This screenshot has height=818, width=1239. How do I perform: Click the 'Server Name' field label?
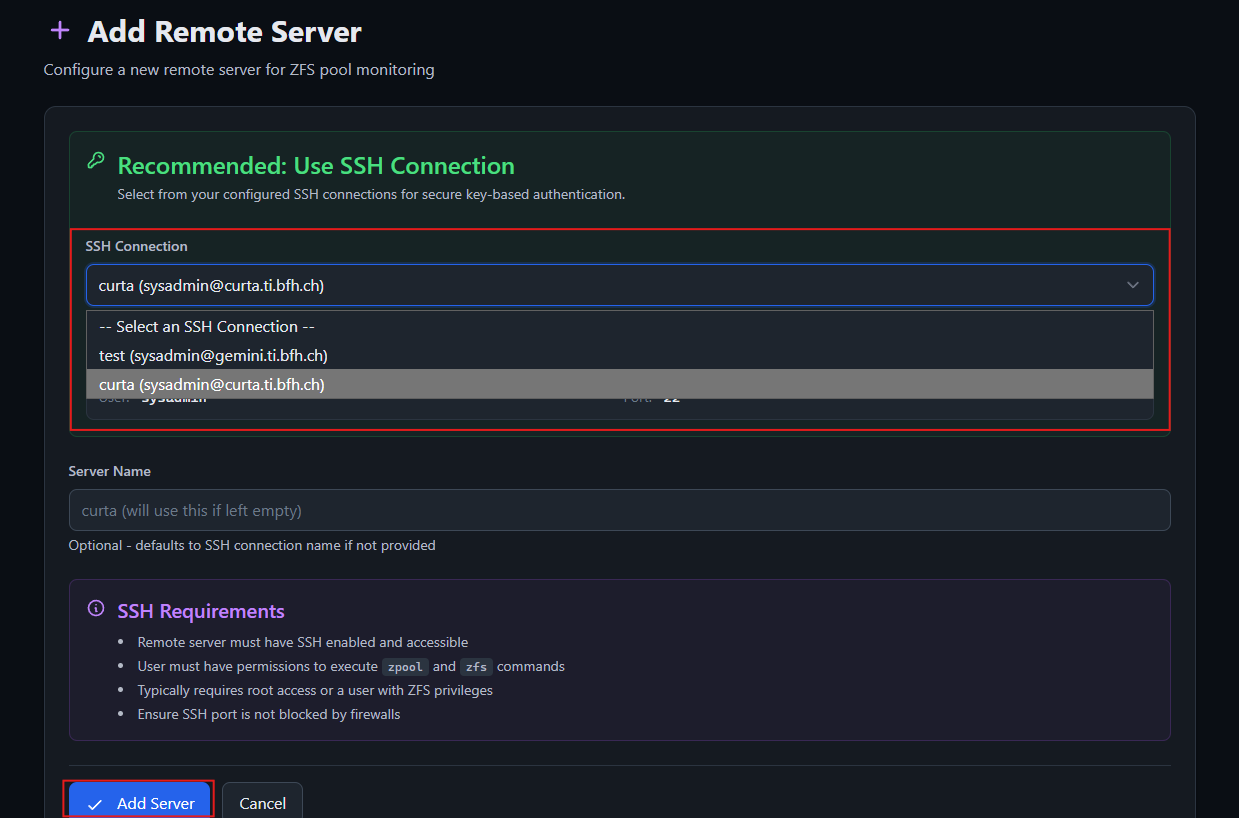click(110, 471)
